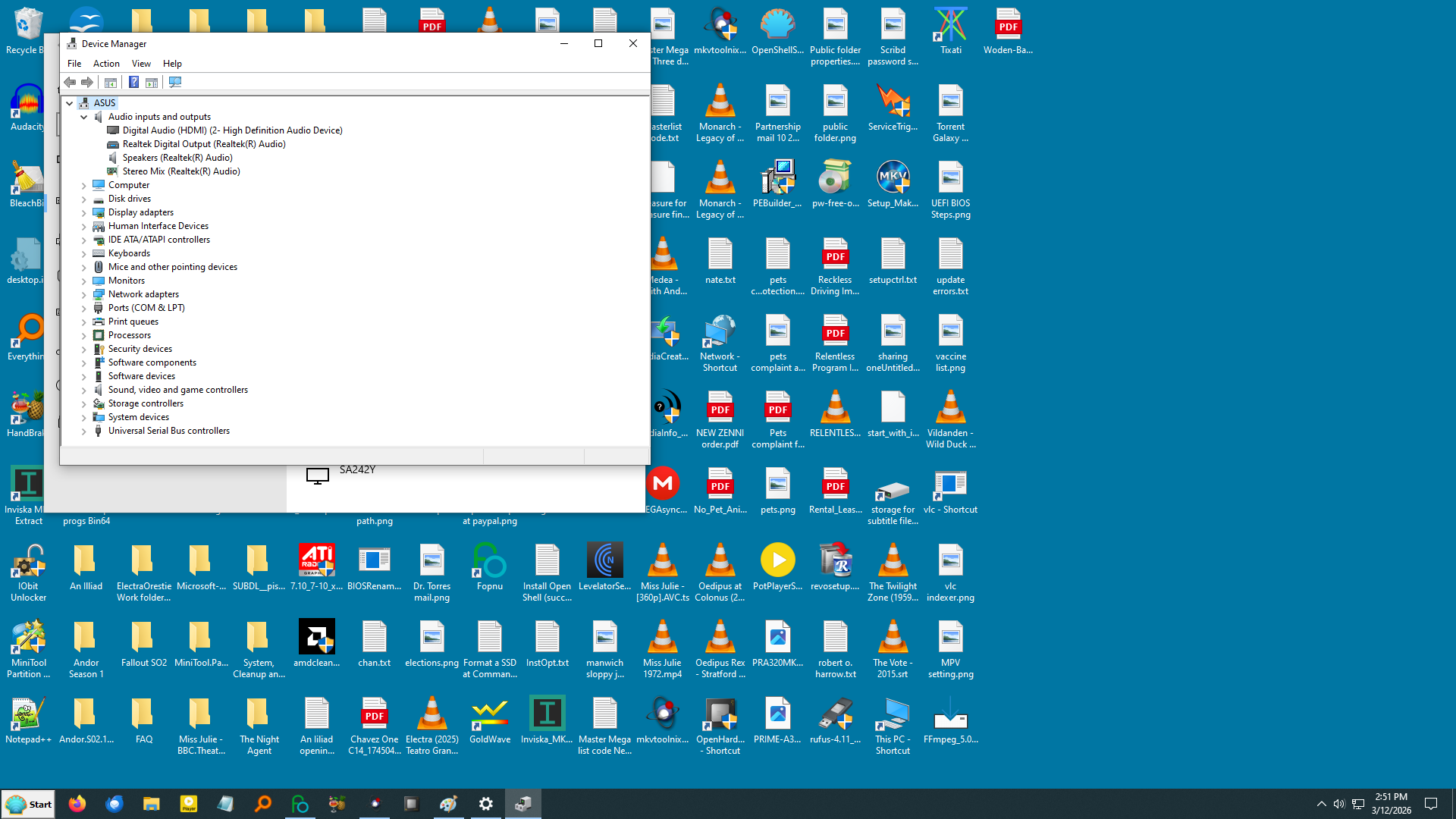The width and height of the screenshot is (1456, 819).
Task: Open the Action menu
Action: [106, 64]
